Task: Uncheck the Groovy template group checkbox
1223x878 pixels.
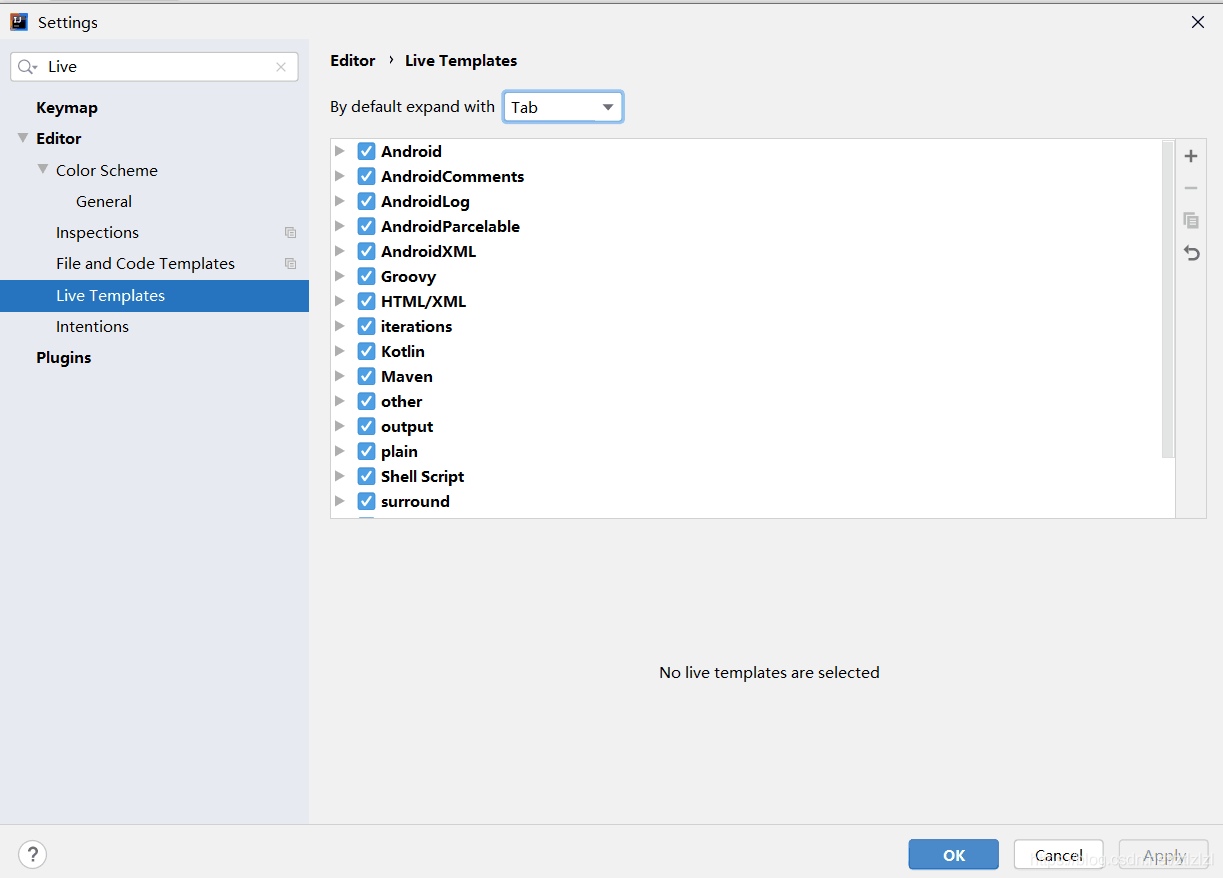Action: [x=366, y=276]
